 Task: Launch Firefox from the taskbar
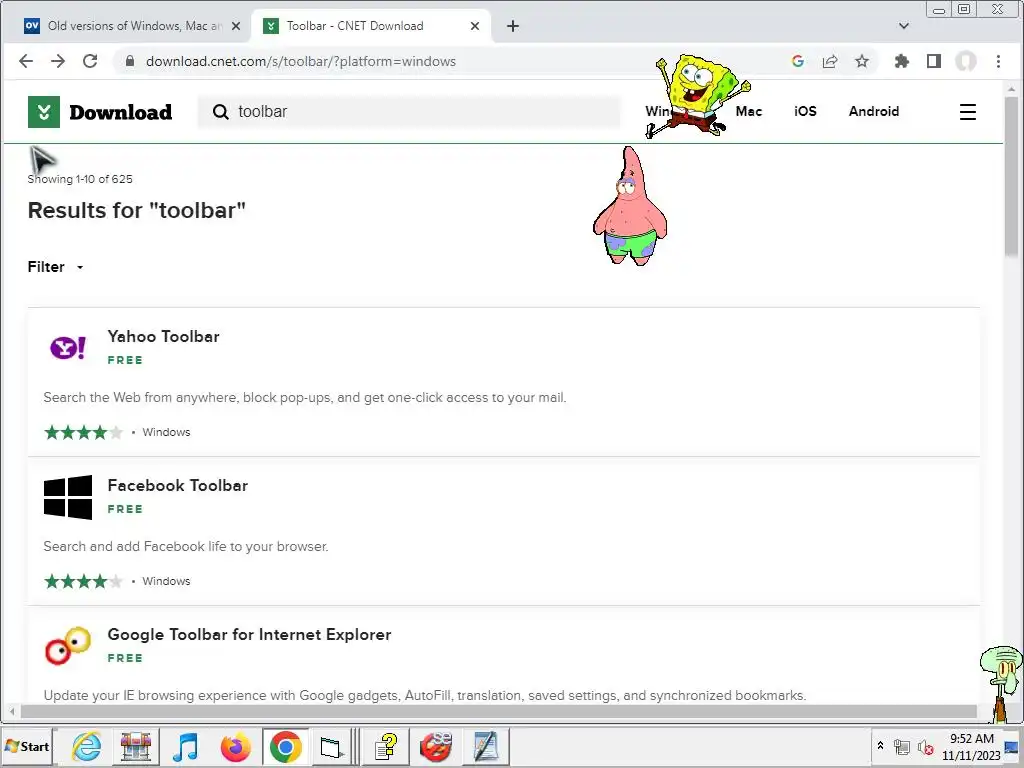click(x=235, y=746)
